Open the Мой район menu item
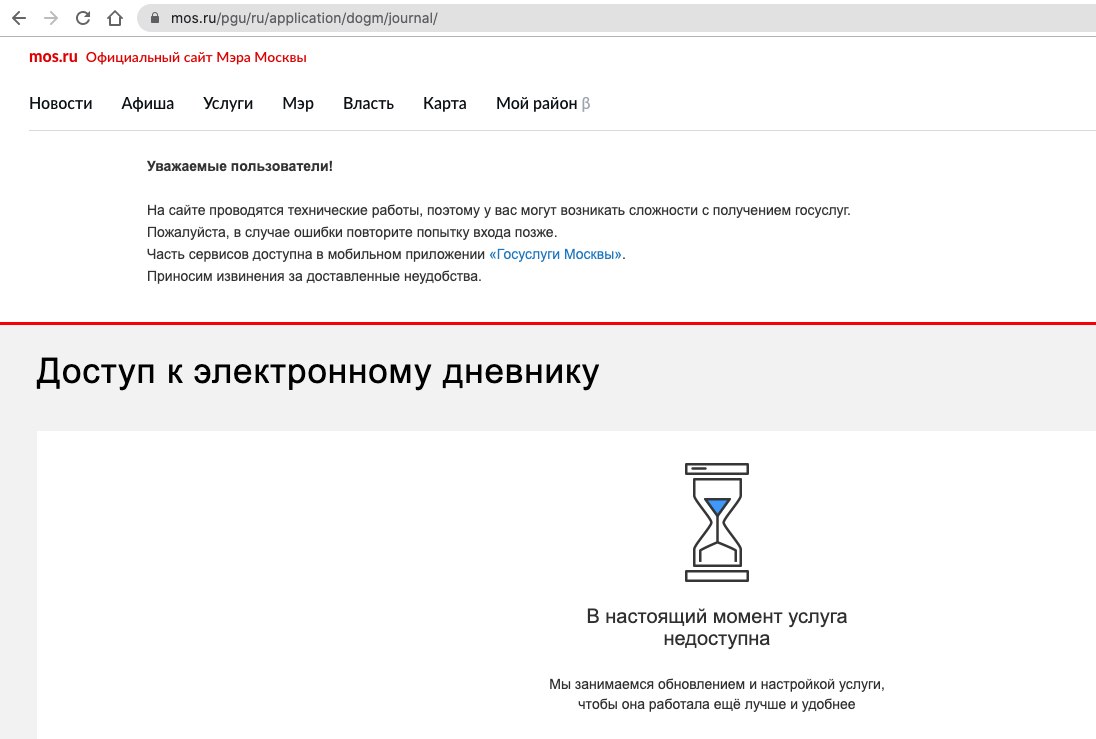 pyautogui.click(x=543, y=103)
